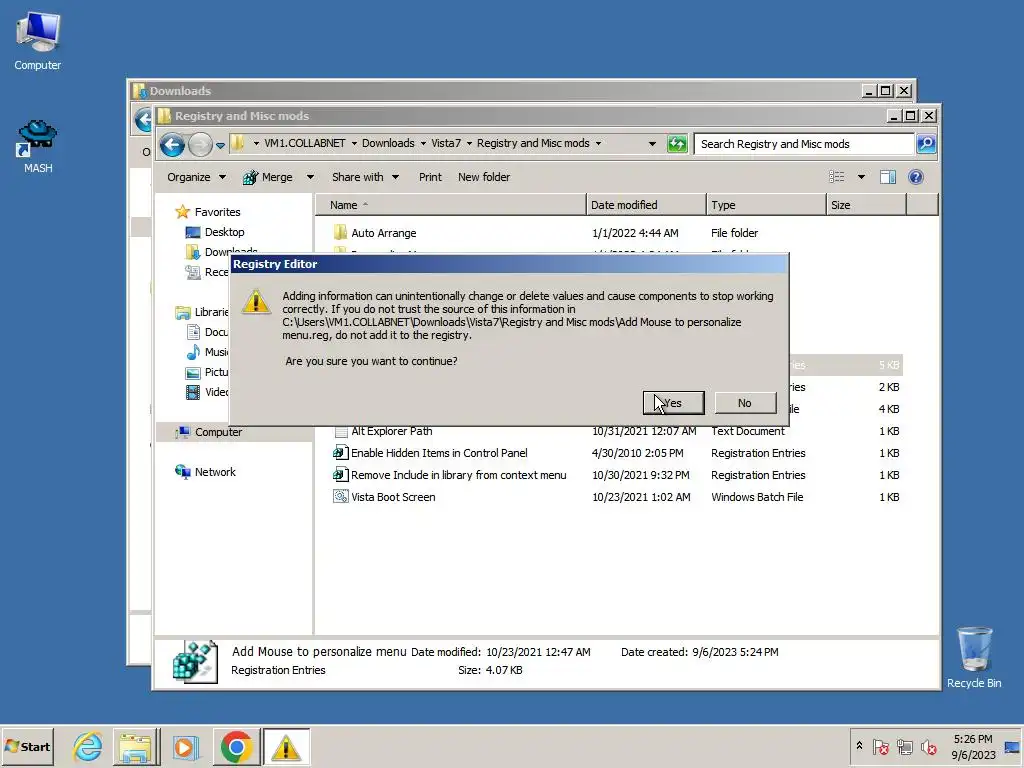The image size is (1024, 768).
Task: Click Action Center flag tray icon
Action: click(880, 746)
